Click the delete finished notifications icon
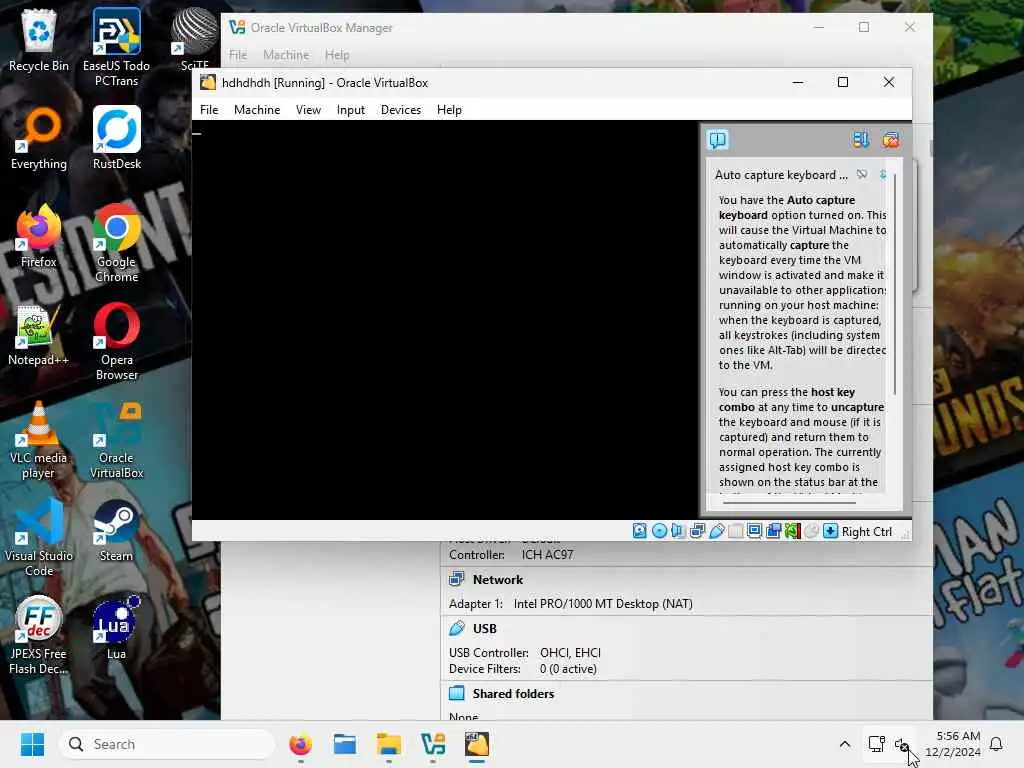The height and width of the screenshot is (768, 1024). (x=891, y=140)
